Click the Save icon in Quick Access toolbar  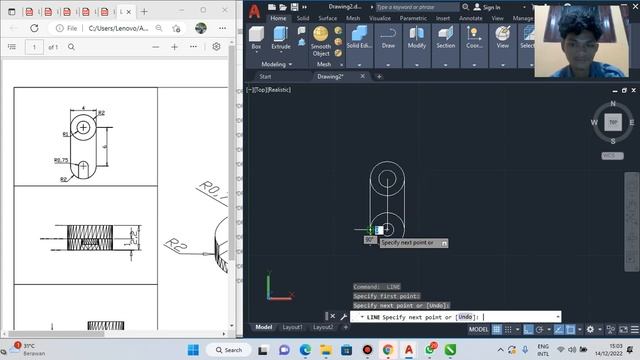294,7
